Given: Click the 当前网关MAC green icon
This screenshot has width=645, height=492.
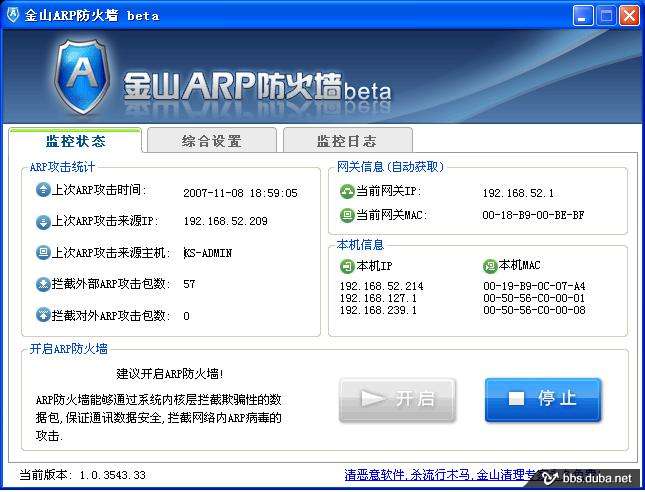Looking at the screenshot, I should [x=347, y=215].
